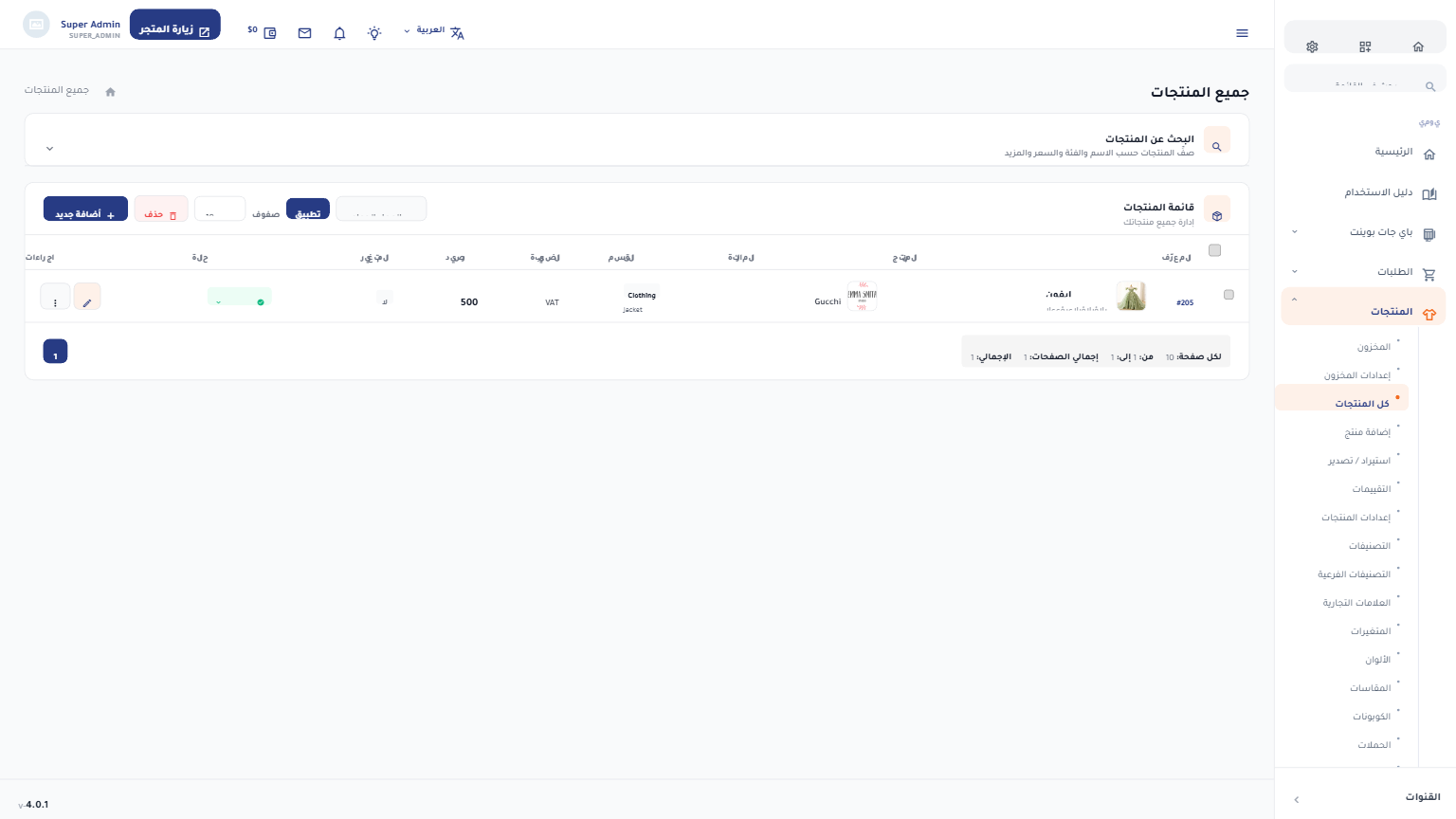Open the notifications bell

339,33
